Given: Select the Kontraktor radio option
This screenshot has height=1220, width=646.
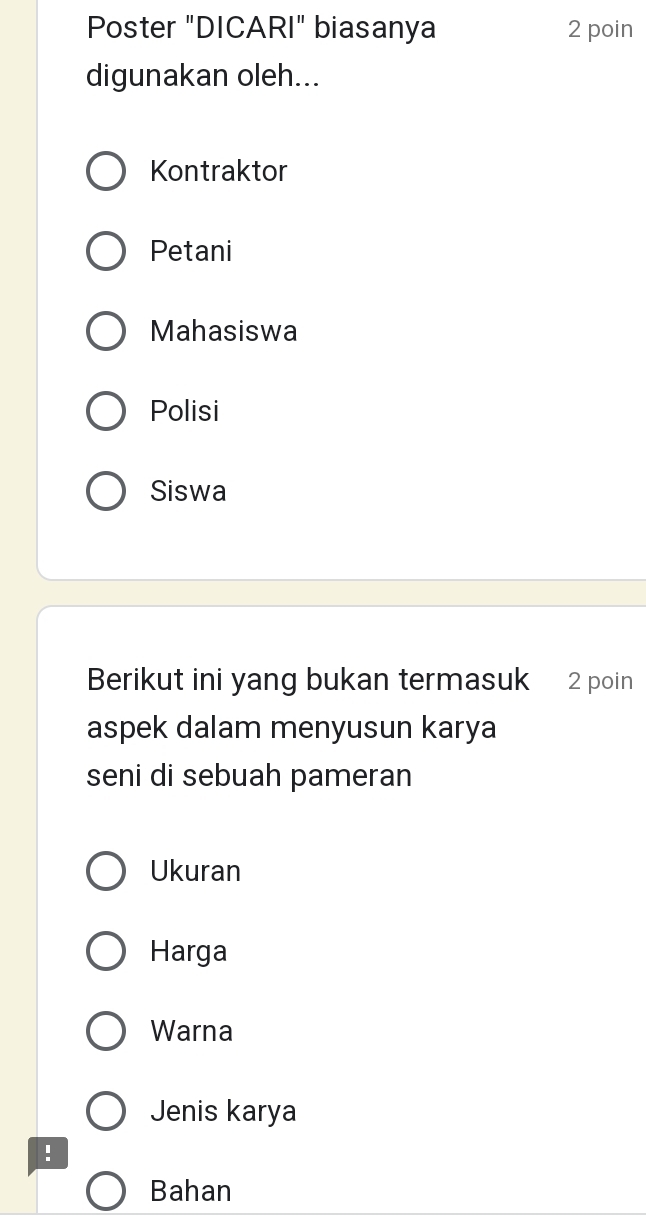Looking at the screenshot, I should [x=106, y=171].
